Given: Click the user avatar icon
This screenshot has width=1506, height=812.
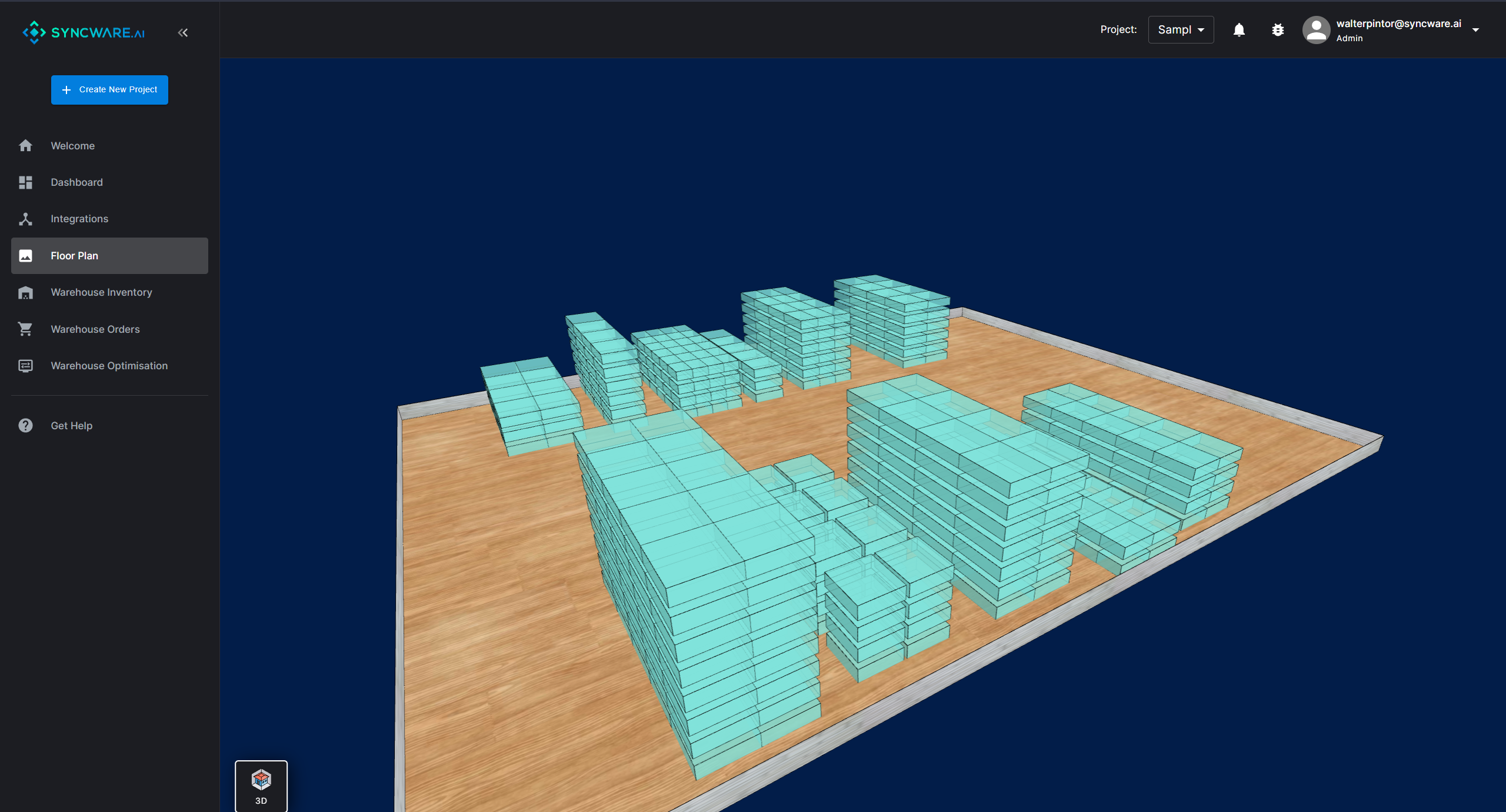Looking at the screenshot, I should 1316,29.
